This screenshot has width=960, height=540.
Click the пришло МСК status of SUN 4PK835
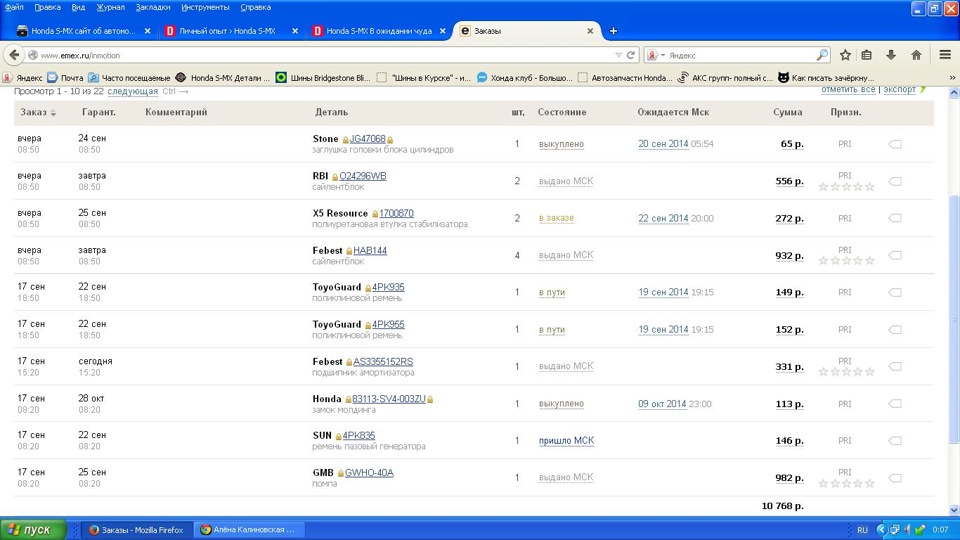tap(566, 440)
